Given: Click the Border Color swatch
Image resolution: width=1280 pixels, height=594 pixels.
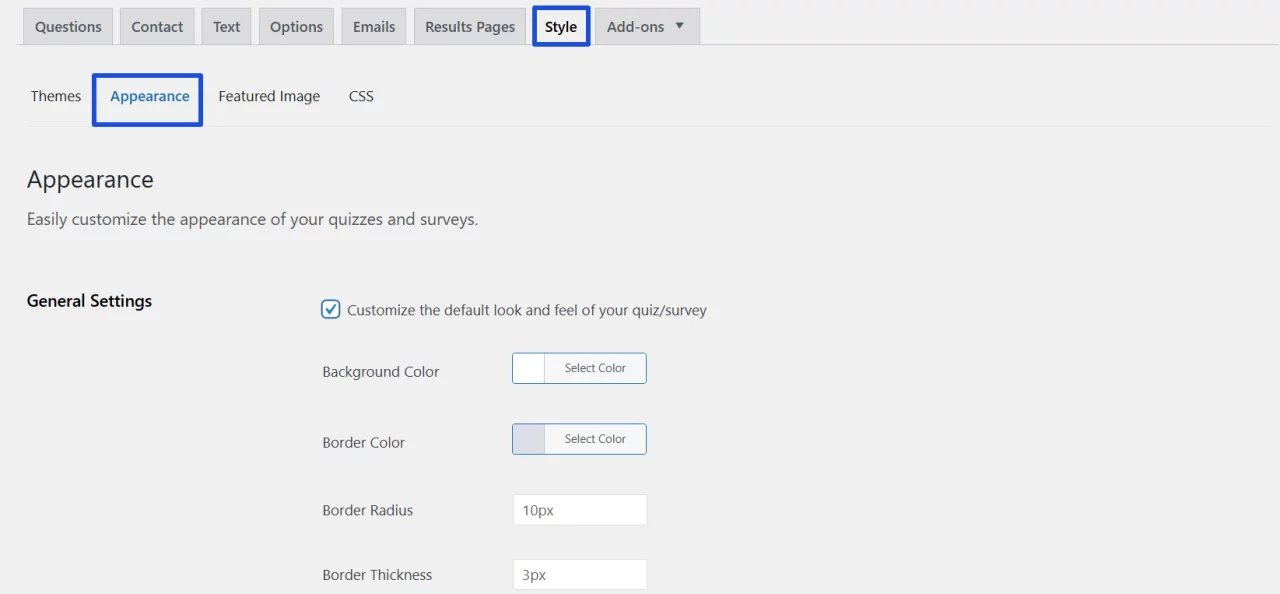Looking at the screenshot, I should 529,439.
